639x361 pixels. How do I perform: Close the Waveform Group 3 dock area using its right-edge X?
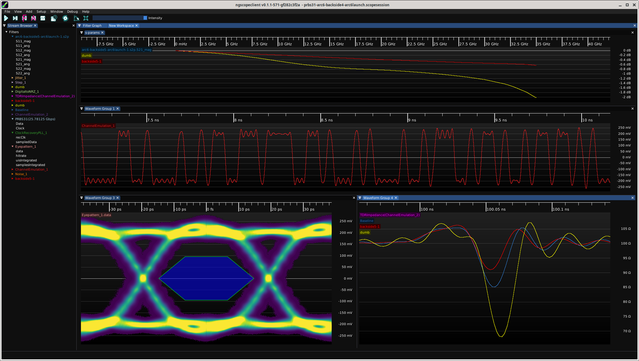(353, 198)
